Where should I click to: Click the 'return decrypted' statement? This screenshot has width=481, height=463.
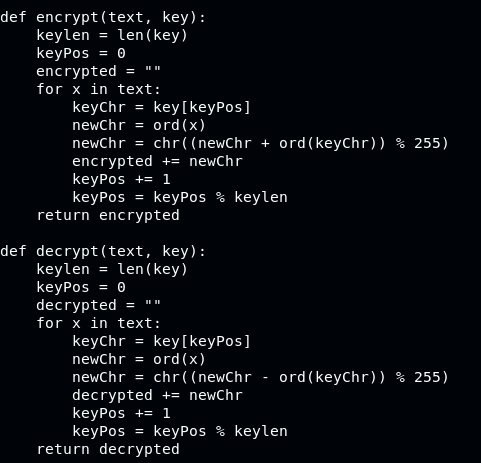[x=108, y=449]
